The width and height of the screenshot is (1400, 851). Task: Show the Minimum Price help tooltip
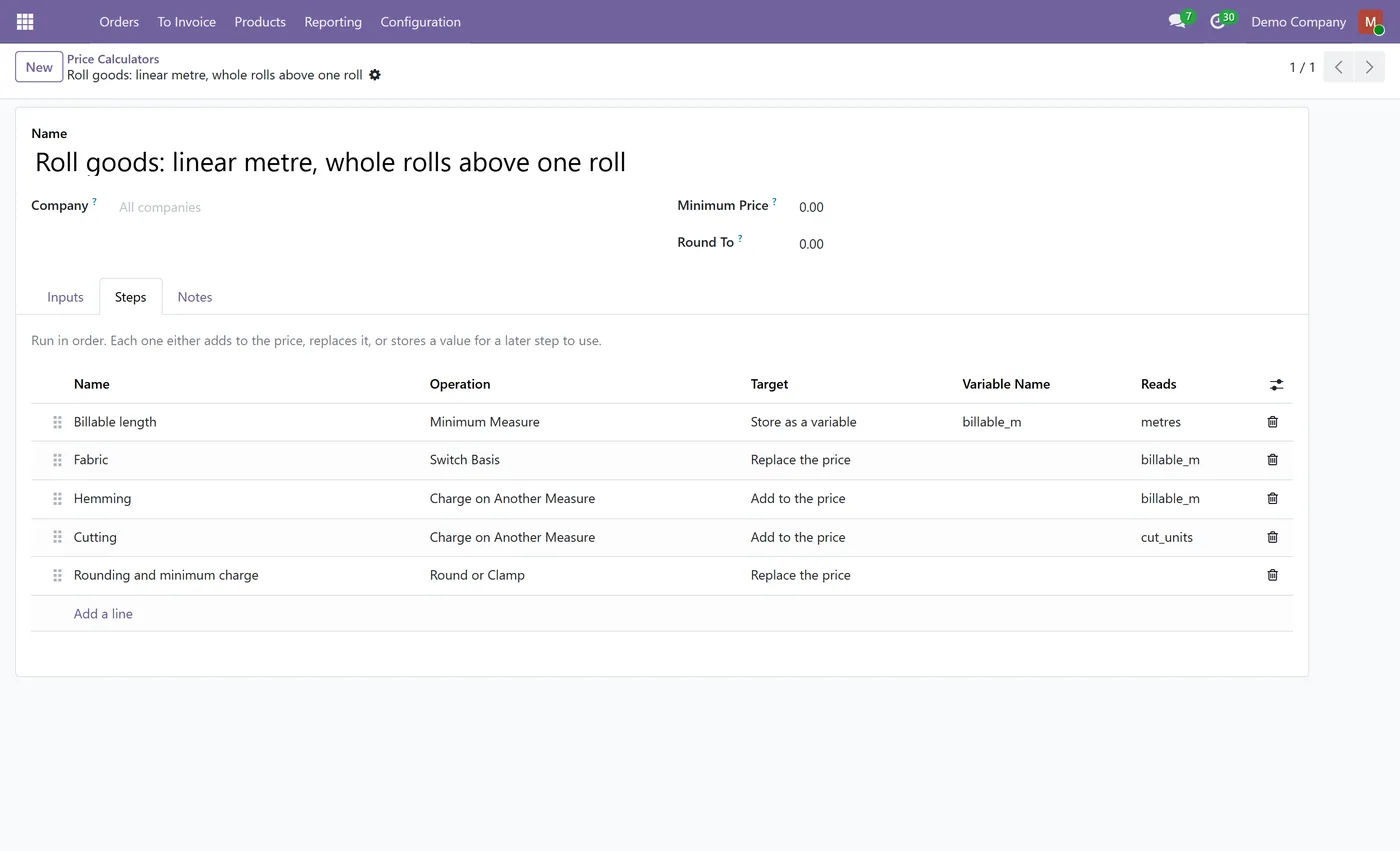click(x=774, y=201)
